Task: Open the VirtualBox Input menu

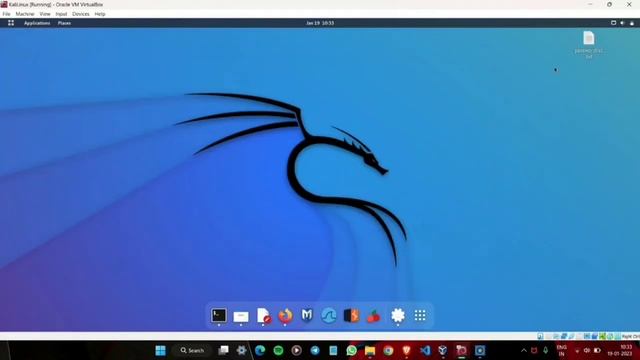Action: 61,14
